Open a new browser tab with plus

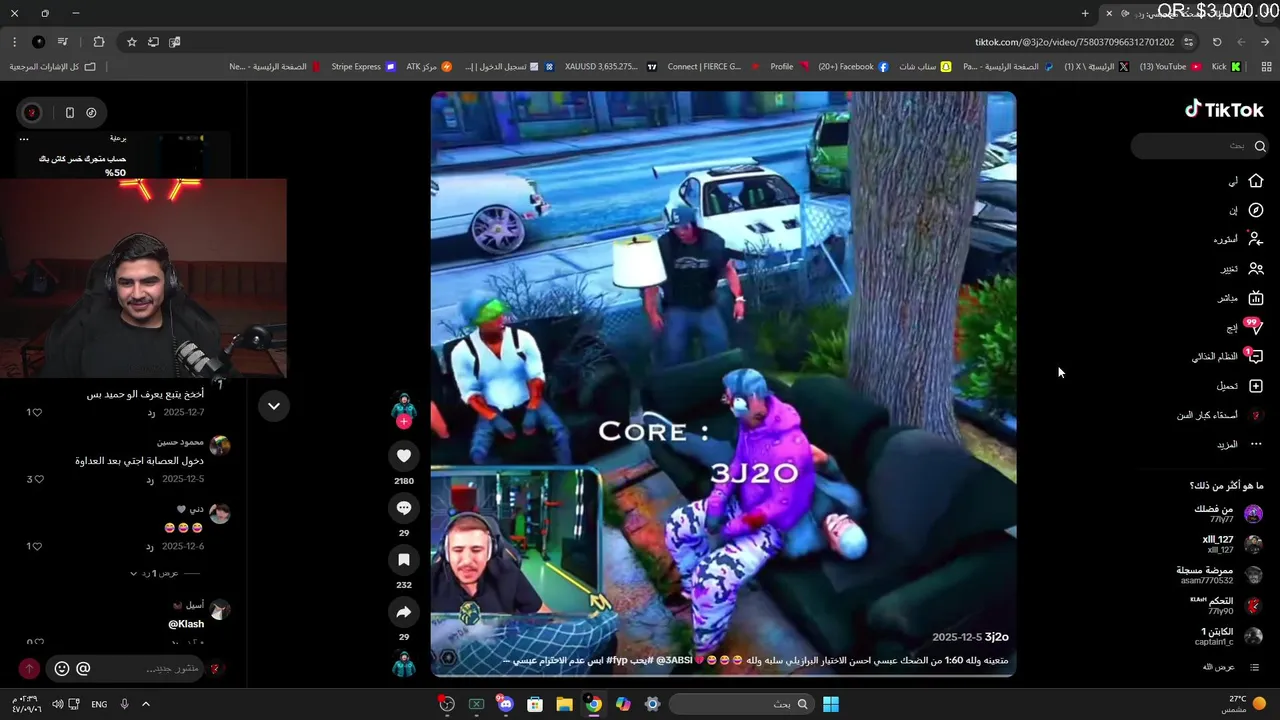(1085, 13)
